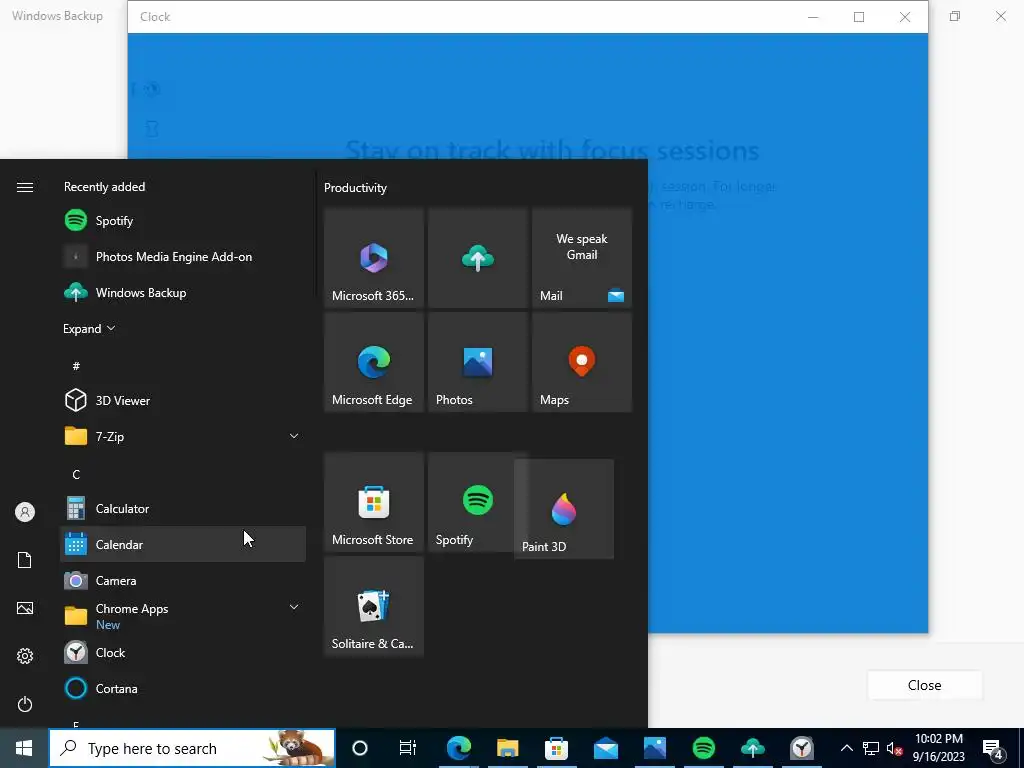Open the Photos tile
This screenshot has height=768, width=1024.
pyautogui.click(x=477, y=362)
